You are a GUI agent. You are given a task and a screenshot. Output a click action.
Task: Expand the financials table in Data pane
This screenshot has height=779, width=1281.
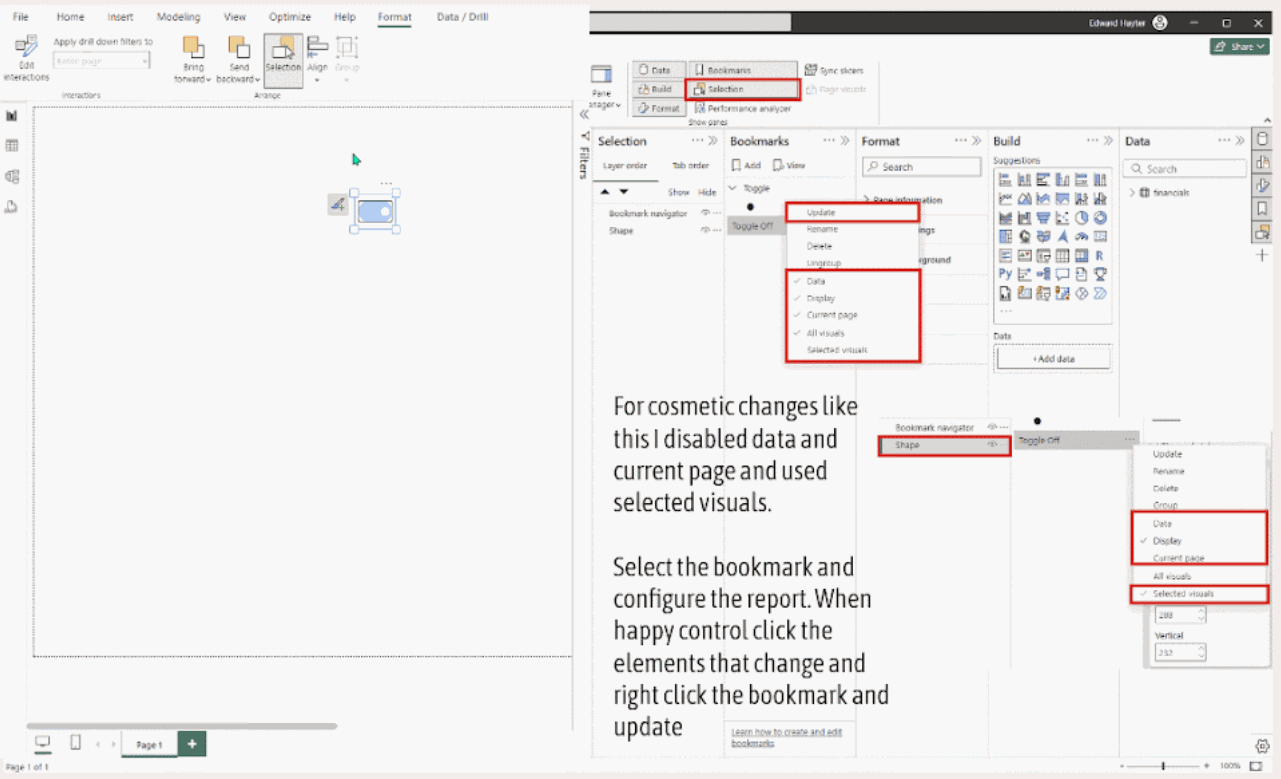coord(1132,193)
